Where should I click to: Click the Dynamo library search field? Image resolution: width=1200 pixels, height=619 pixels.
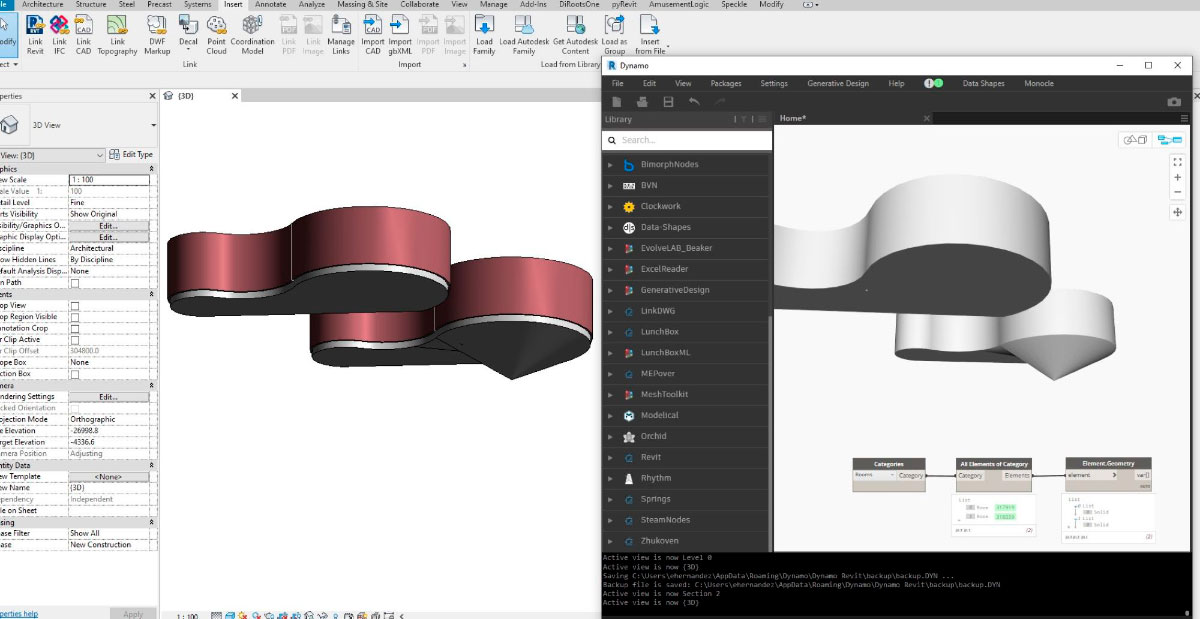pyautogui.click(x=687, y=140)
